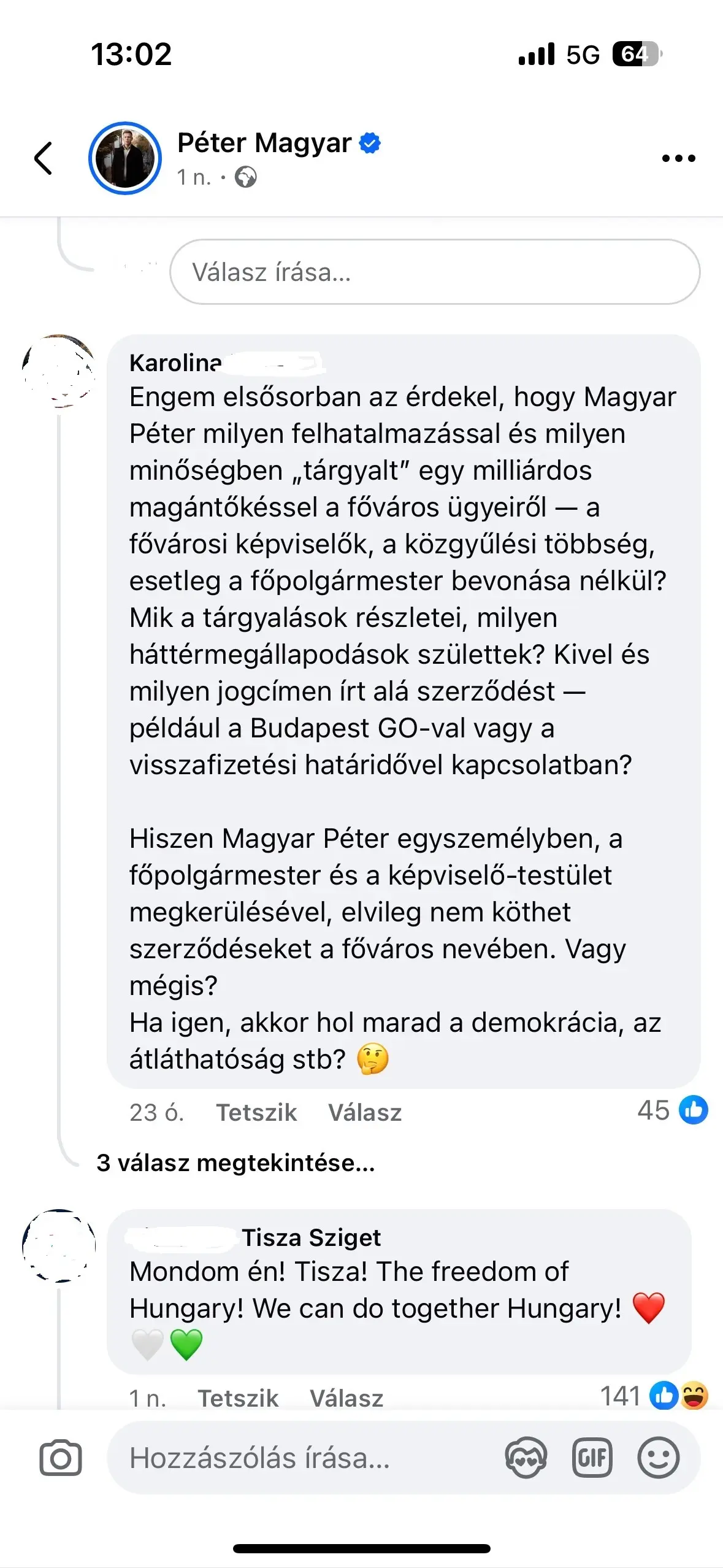
Task: Tap the back arrow icon
Action: [x=43, y=158]
